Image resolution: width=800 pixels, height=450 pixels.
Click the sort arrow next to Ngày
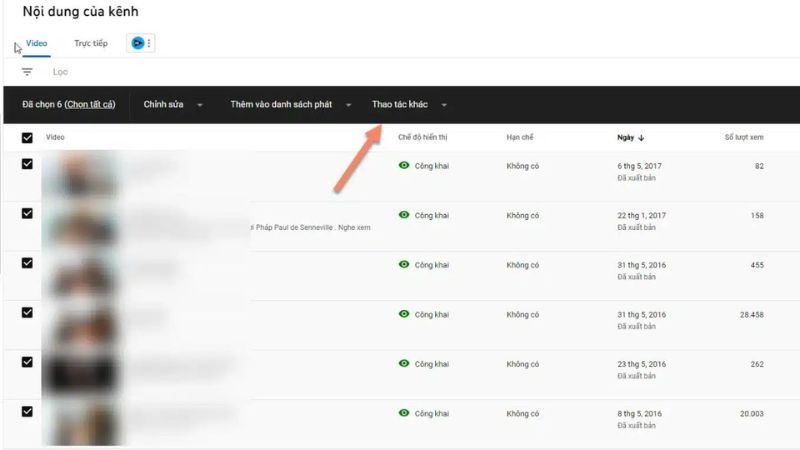point(641,137)
